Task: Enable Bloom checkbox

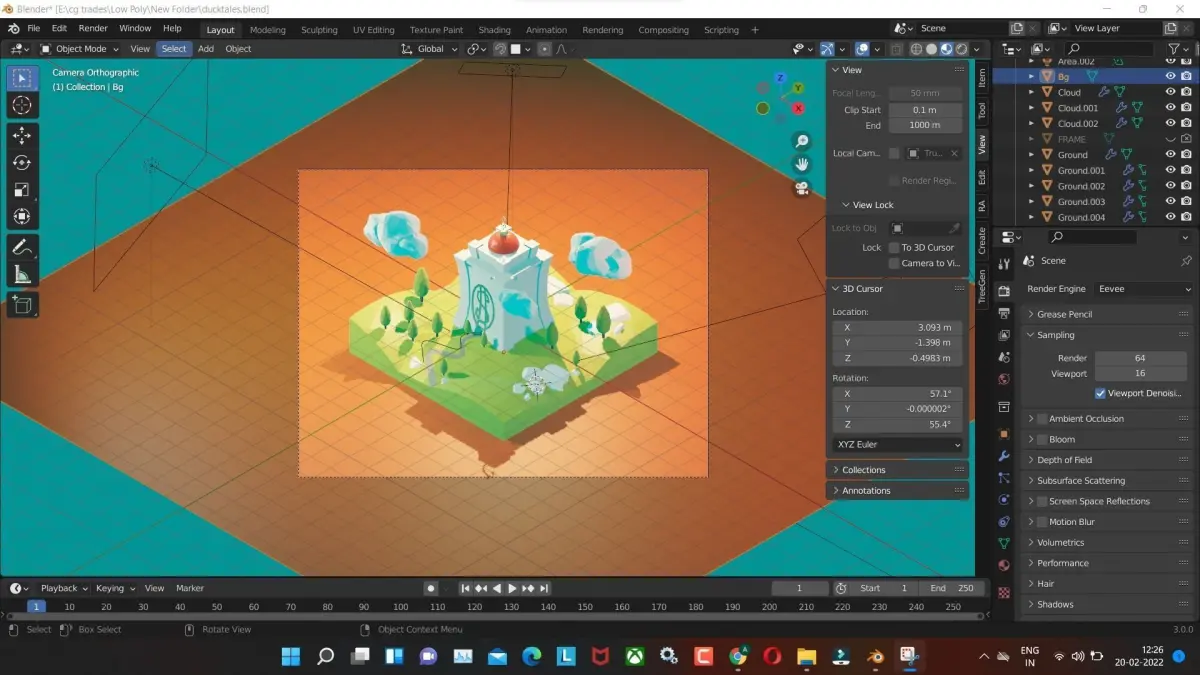Action: [x=1042, y=439]
